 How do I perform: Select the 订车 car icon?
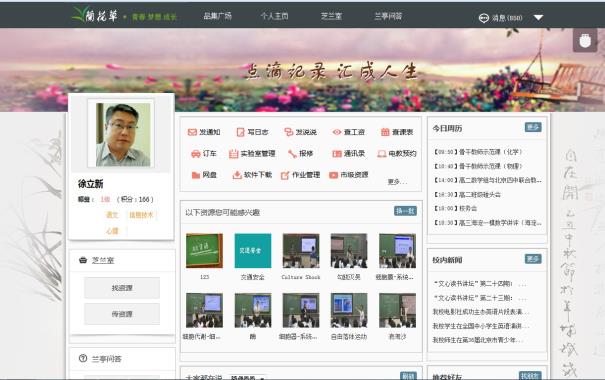tap(196, 154)
